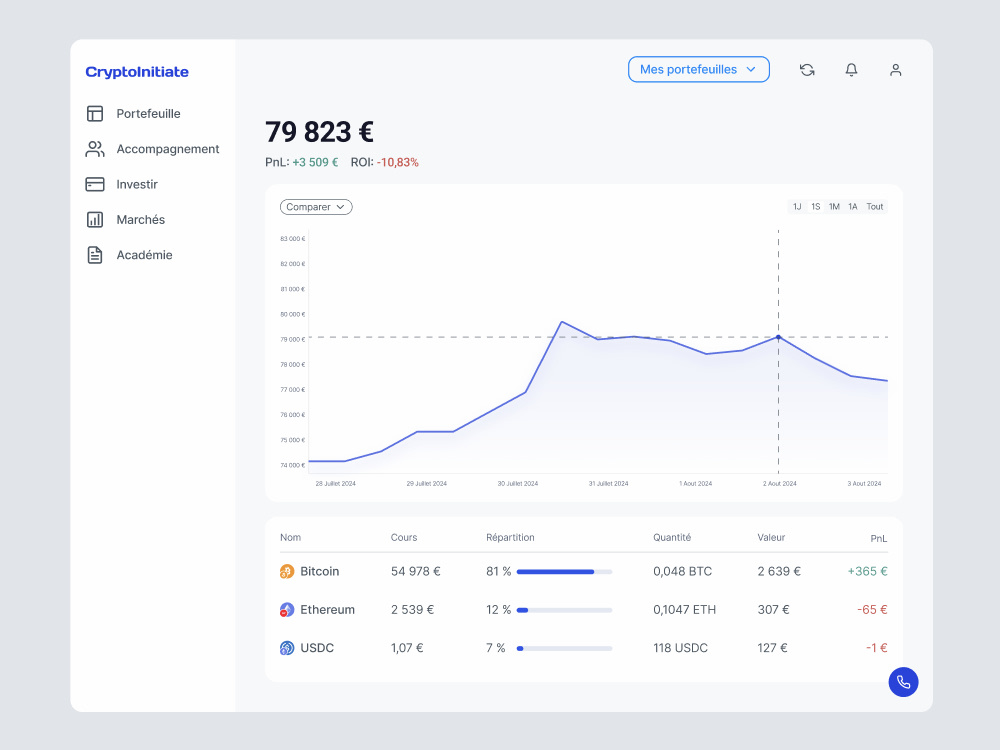This screenshot has height=750, width=1000.
Task: Click the -65 € Ethereum PnL
Action: 872,610
